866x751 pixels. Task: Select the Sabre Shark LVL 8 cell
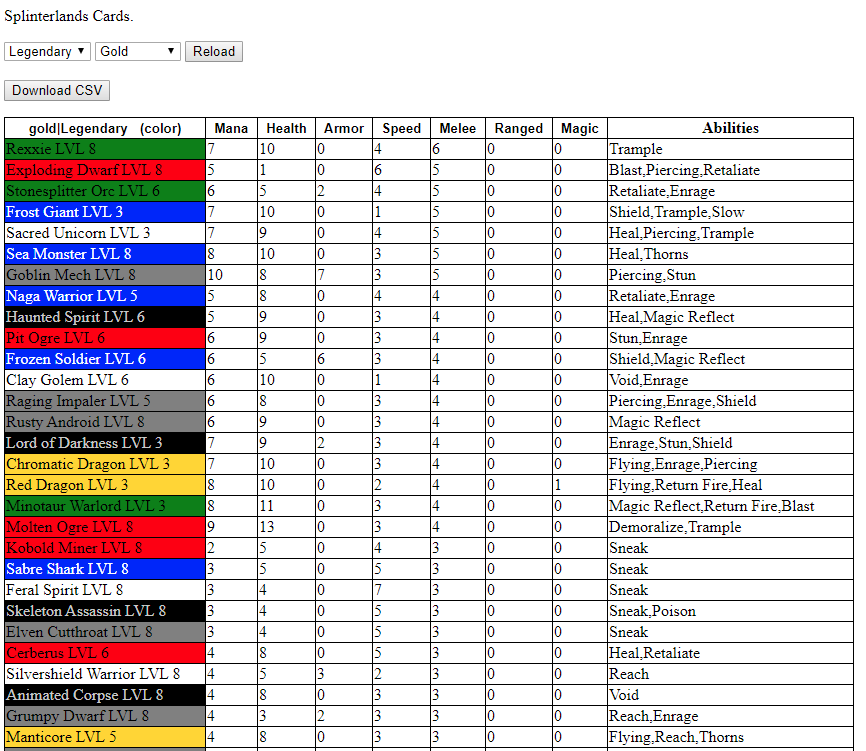click(105, 569)
